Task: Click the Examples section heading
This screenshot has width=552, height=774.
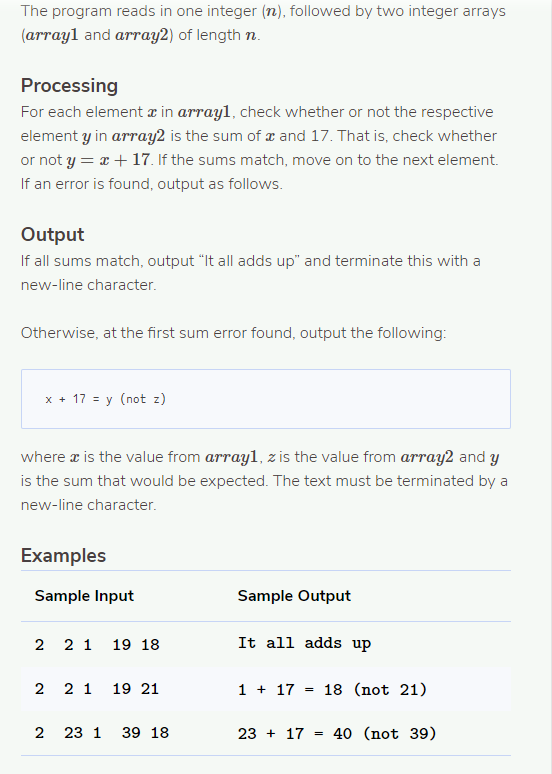Action: (63, 556)
